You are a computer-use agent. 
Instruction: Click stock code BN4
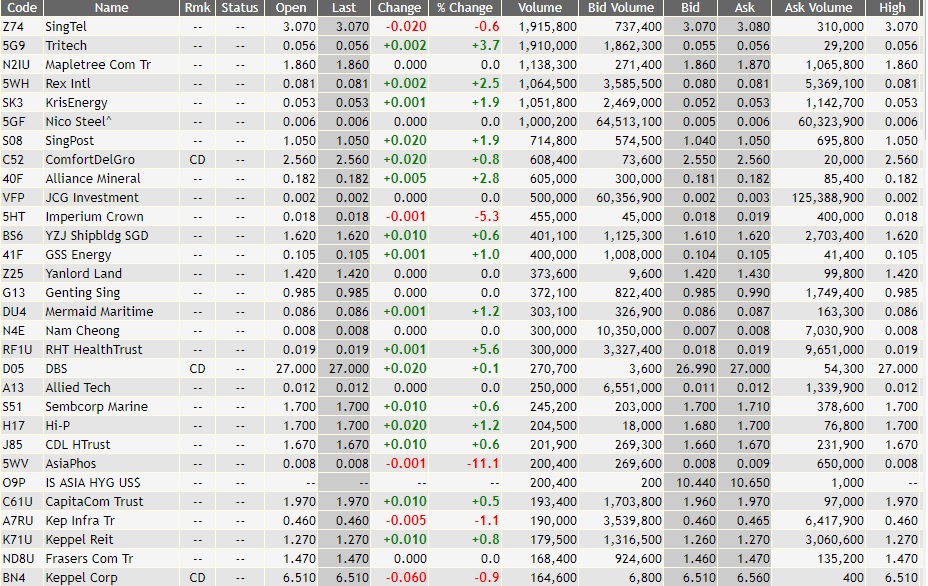point(14,577)
